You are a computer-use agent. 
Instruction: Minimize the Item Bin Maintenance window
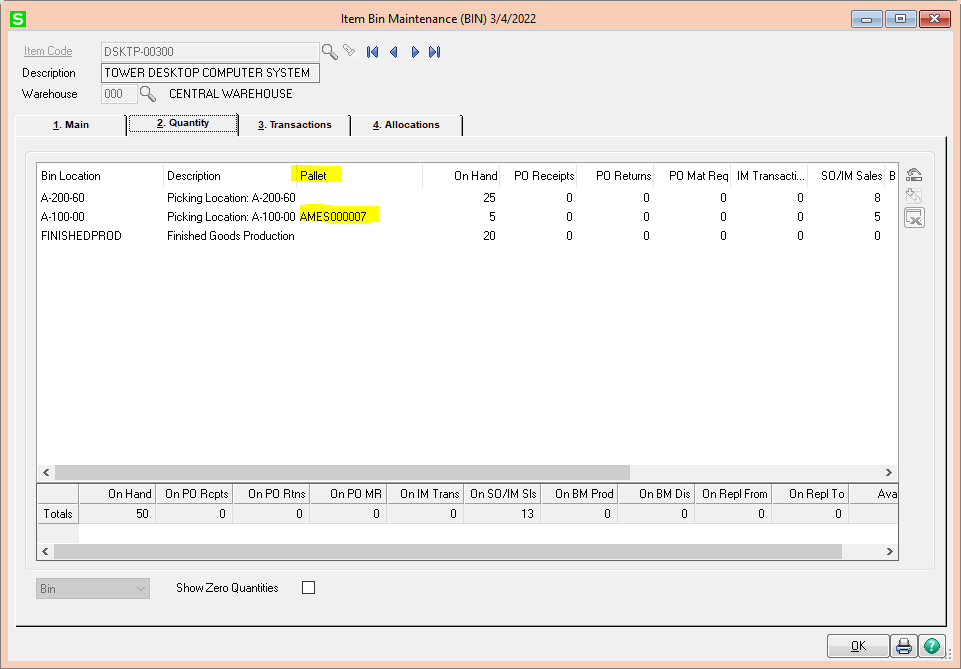pyautogui.click(x=867, y=19)
